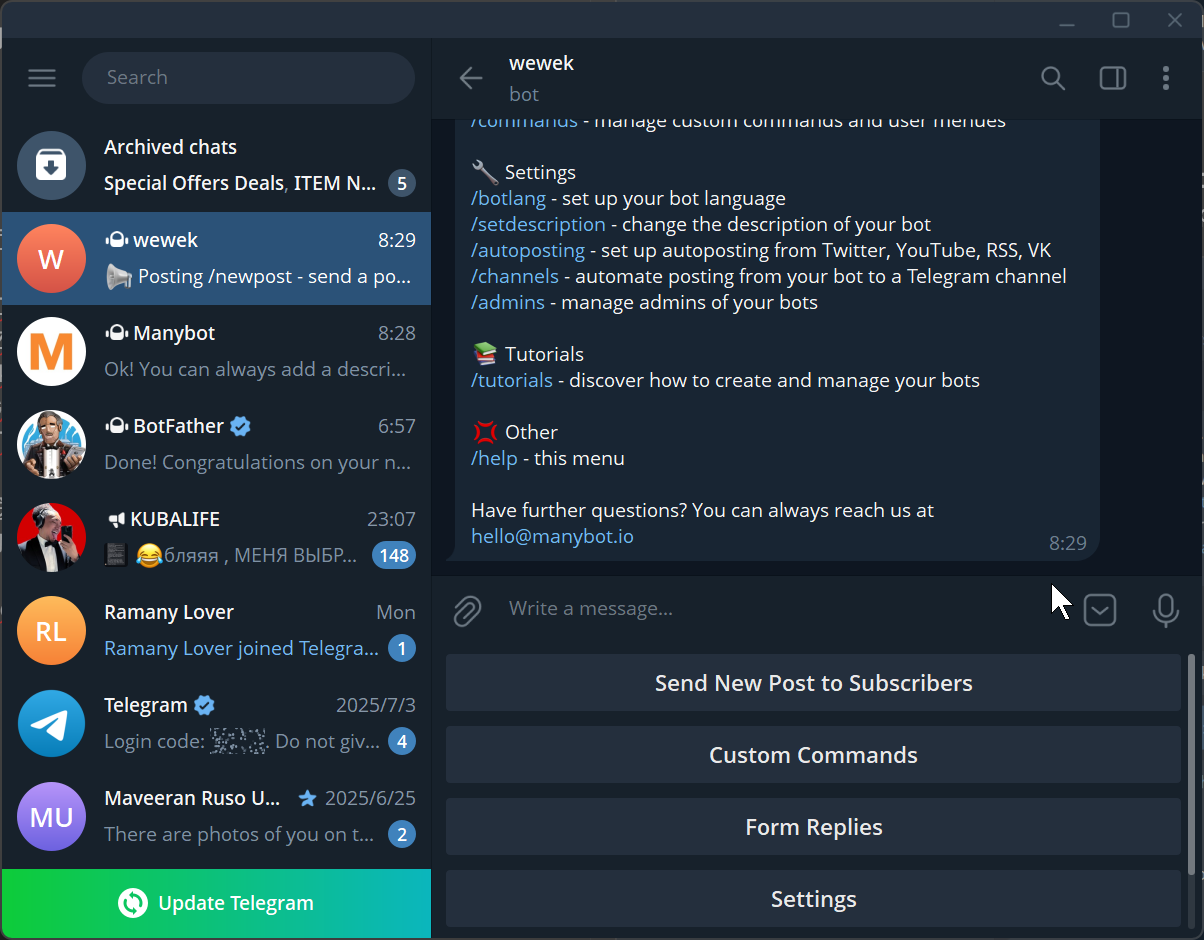This screenshot has height=940, width=1204.
Task: Click the bot icon beside Manybot name
Action: [x=116, y=333]
